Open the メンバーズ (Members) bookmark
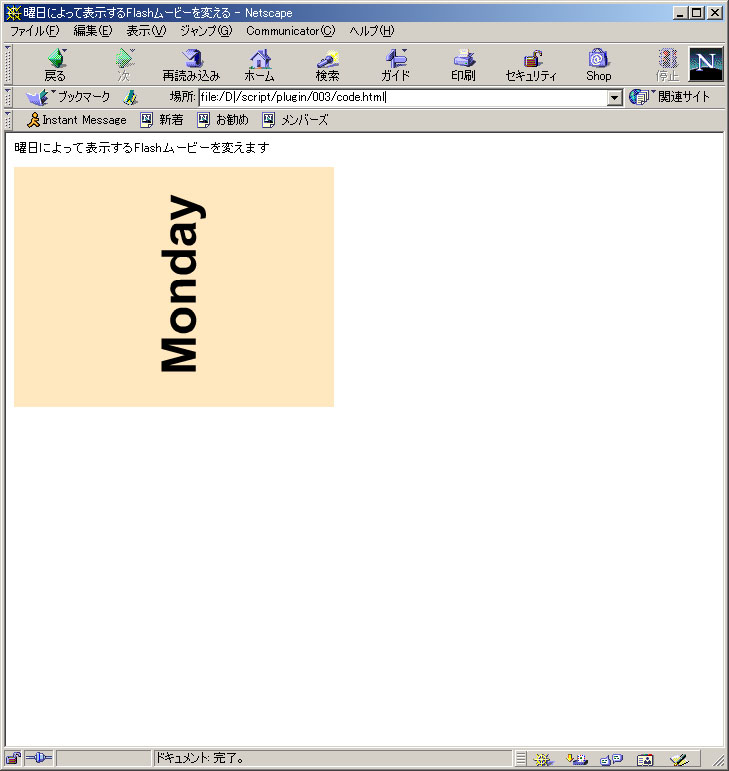Viewport: 729px width, 771px height. click(x=295, y=119)
